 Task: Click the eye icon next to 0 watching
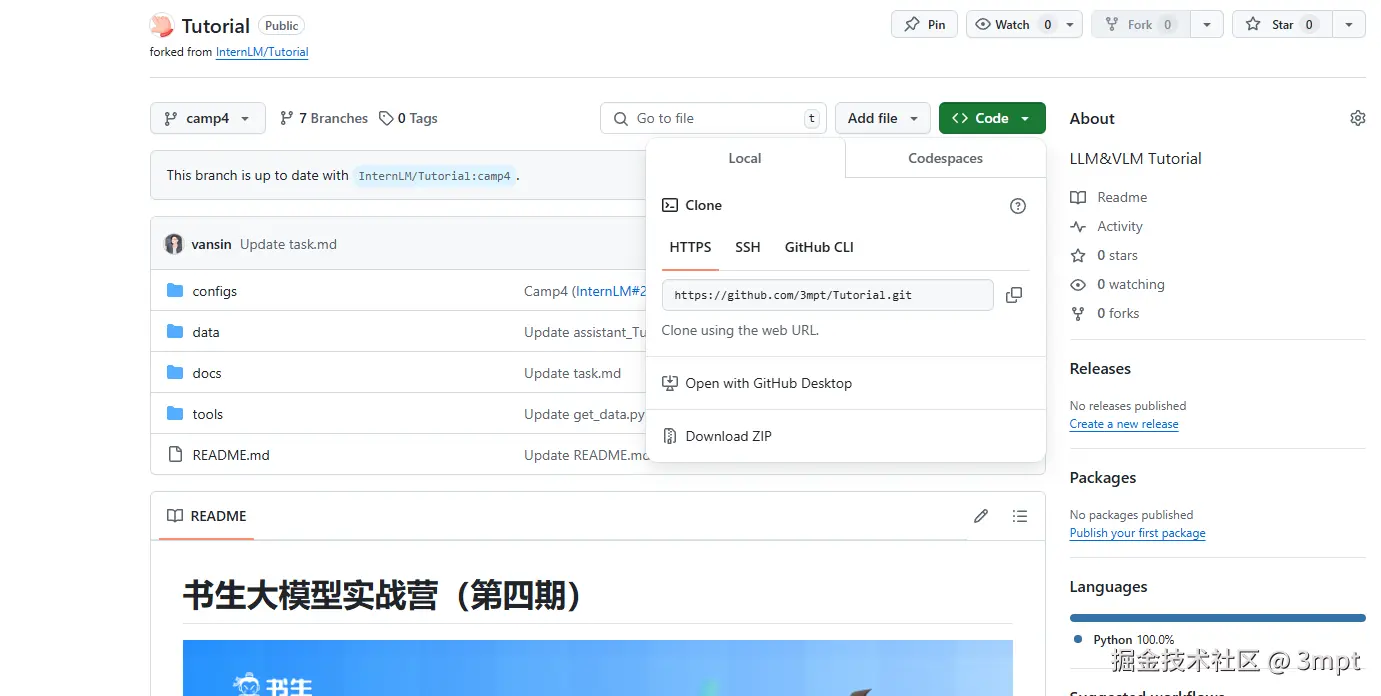tap(1078, 284)
